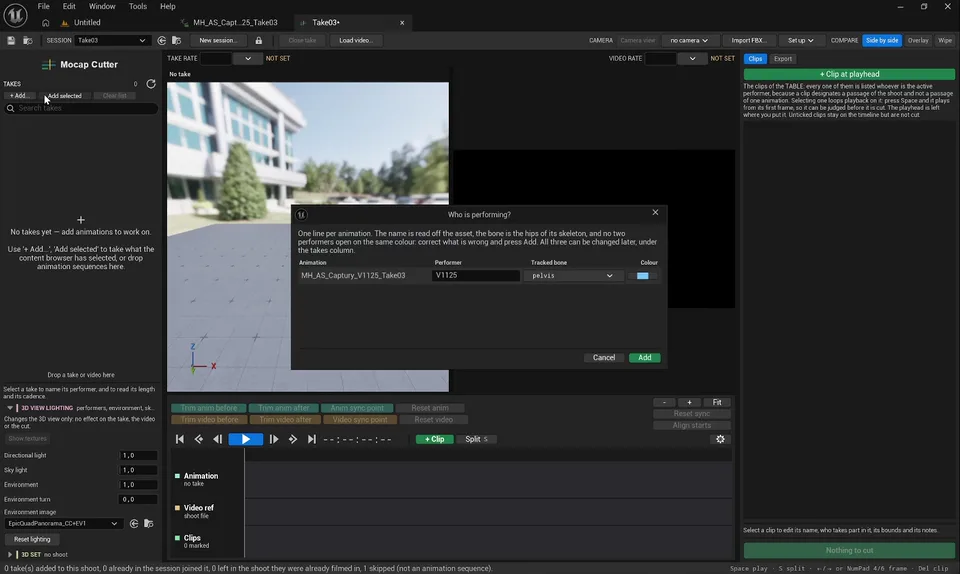This screenshot has height=574, width=960.
Task: Click the Mocap Cutter logo icon
Action: click(x=48, y=64)
